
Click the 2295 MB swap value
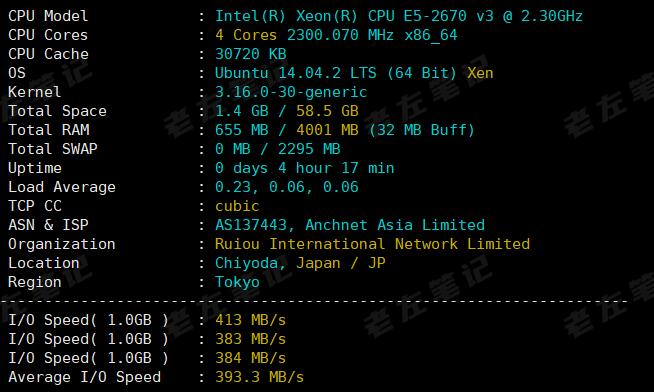(x=309, y=149)
